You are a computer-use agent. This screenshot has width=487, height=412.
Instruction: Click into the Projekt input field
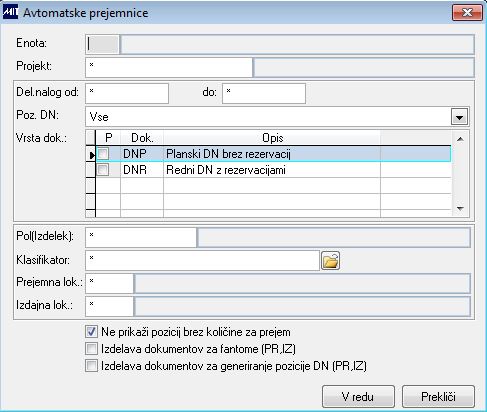tap(169, 67)
